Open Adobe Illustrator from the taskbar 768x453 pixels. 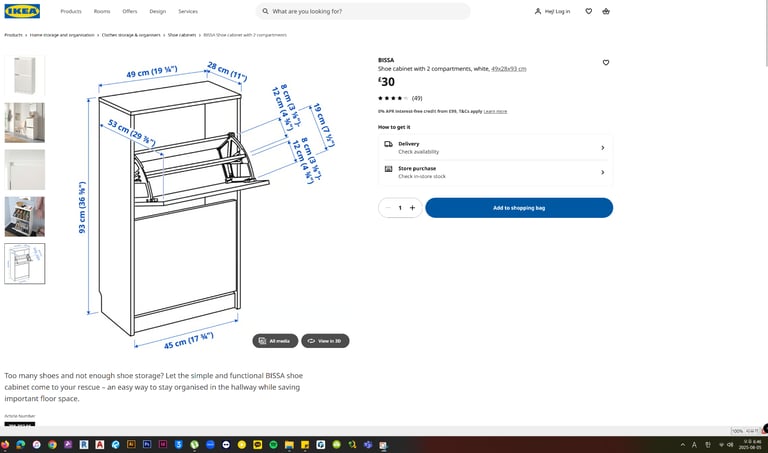pyautogui.click(x=131, y=444)
